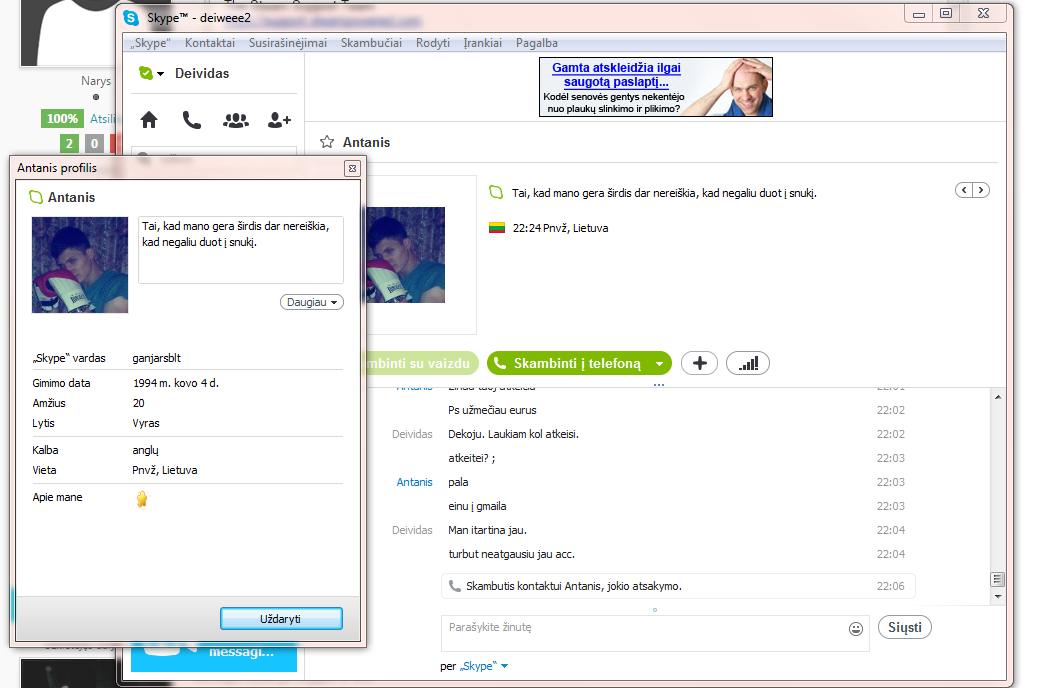Screen dimensions: 1040x688
Task: Open the Susirašinėjimai menu
Action: (288, 43)
